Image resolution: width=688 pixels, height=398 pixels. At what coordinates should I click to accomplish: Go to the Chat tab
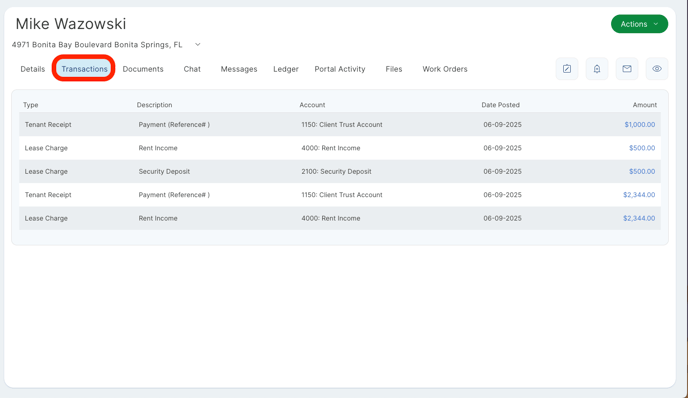tap(192, 69)
